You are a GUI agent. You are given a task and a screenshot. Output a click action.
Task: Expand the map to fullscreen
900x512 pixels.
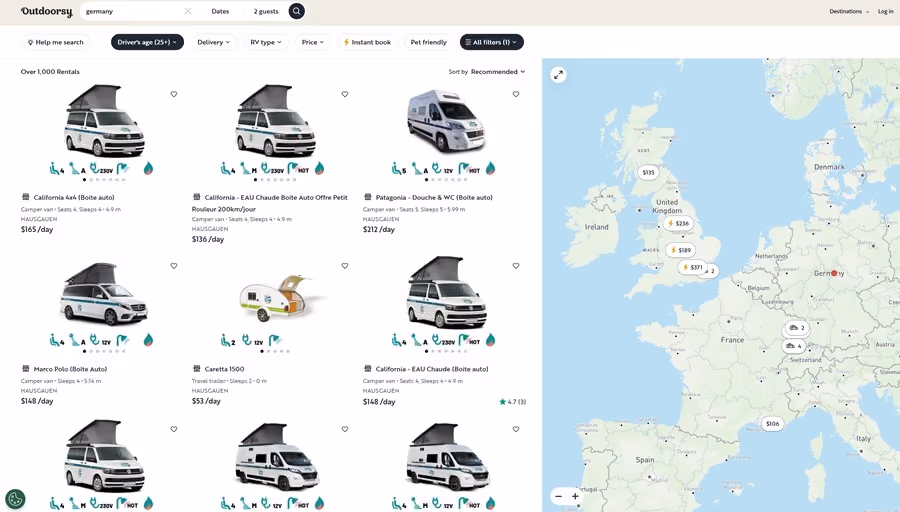click(558, 75)
